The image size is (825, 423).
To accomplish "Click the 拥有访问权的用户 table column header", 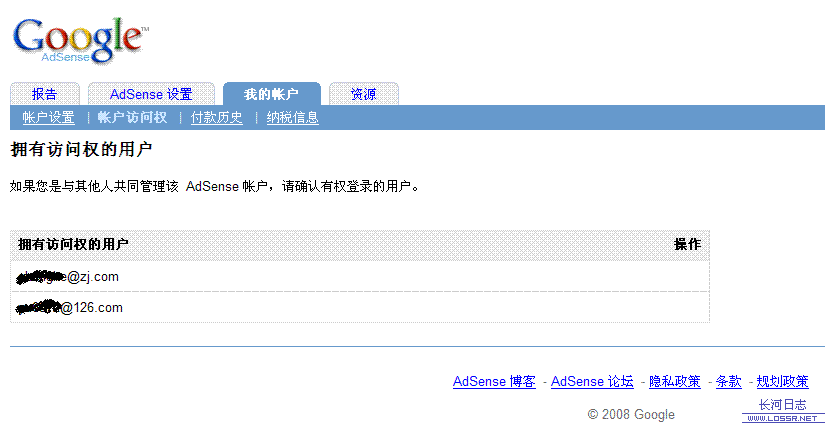I will coord(73,244).
